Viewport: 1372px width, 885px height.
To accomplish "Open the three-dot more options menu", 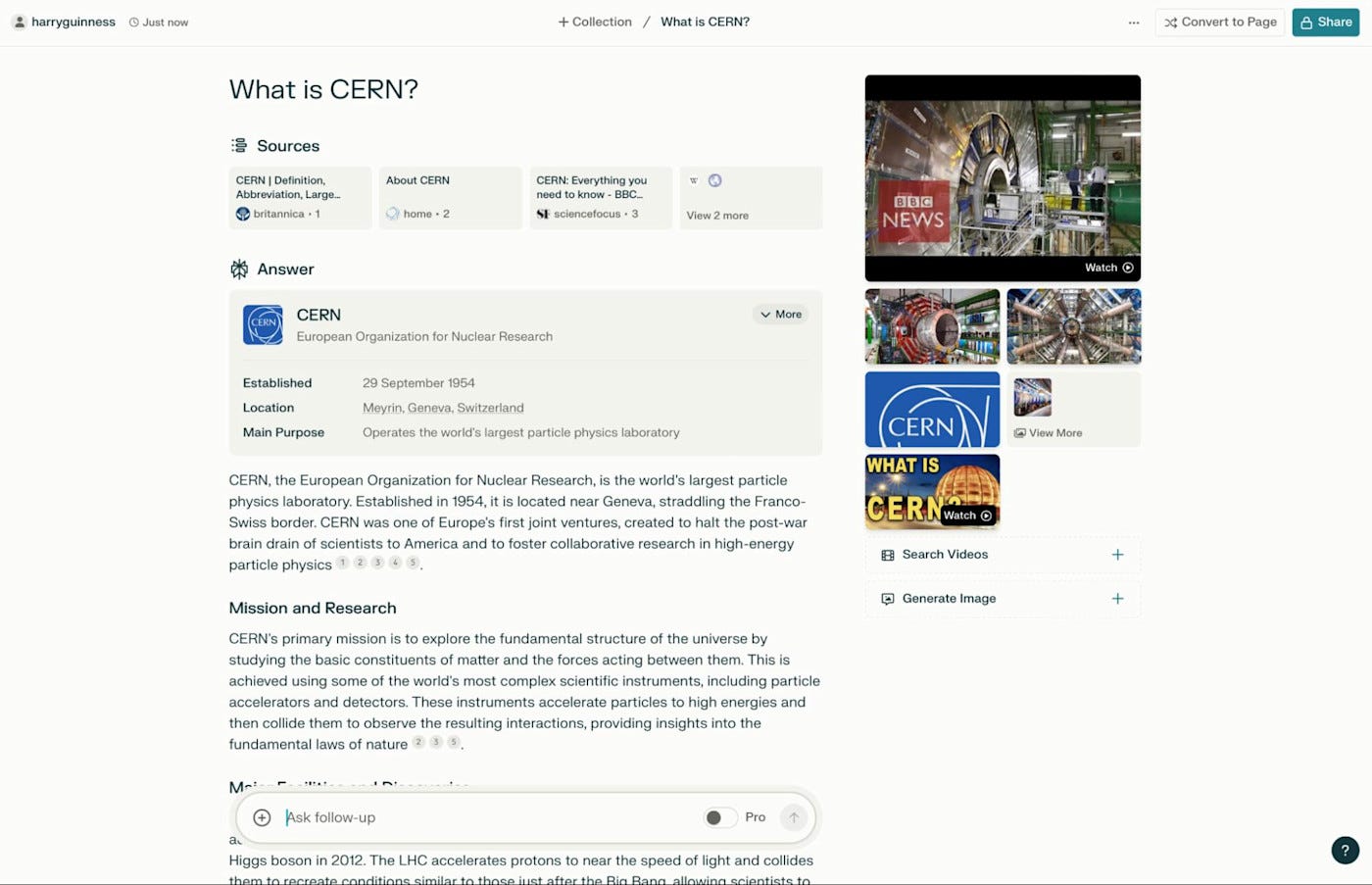I will pyautogui.click(x=1134, y=22).
